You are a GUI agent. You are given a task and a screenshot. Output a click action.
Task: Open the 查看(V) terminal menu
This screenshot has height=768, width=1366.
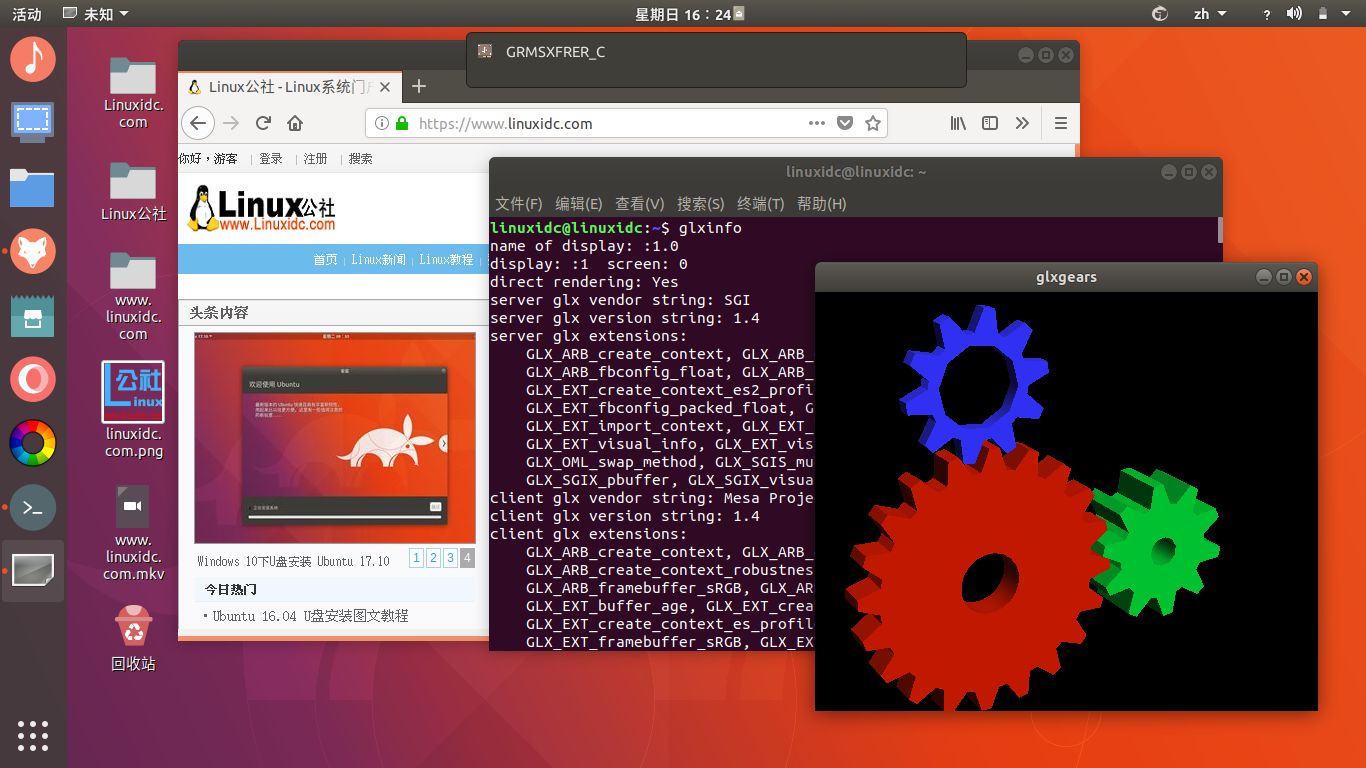pyautogui.click(x=640, y=204)
